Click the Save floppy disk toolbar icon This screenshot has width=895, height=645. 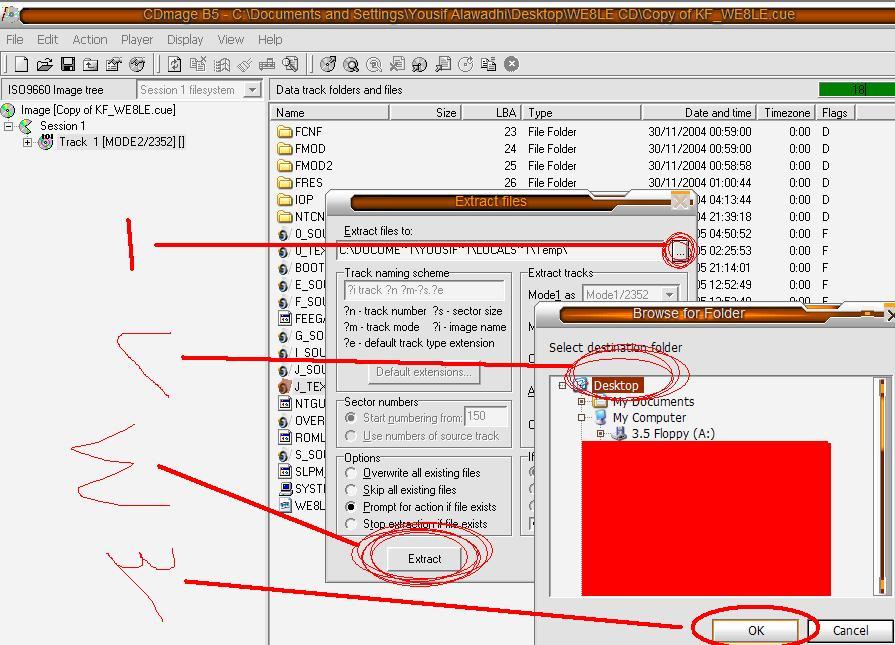(68, 65)
